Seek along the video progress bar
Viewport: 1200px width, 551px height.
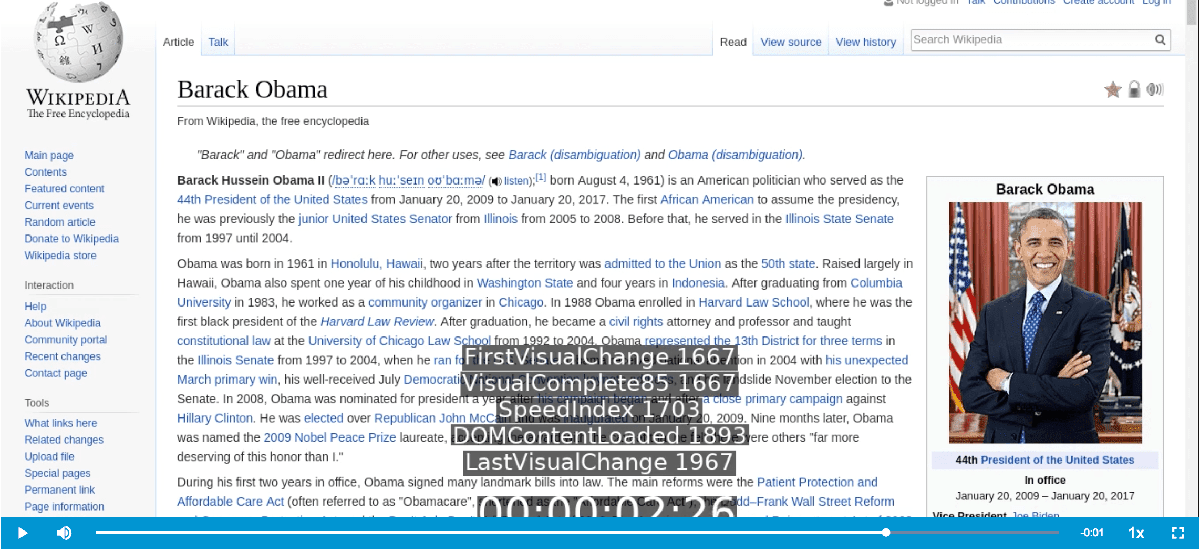coord(575,533)
